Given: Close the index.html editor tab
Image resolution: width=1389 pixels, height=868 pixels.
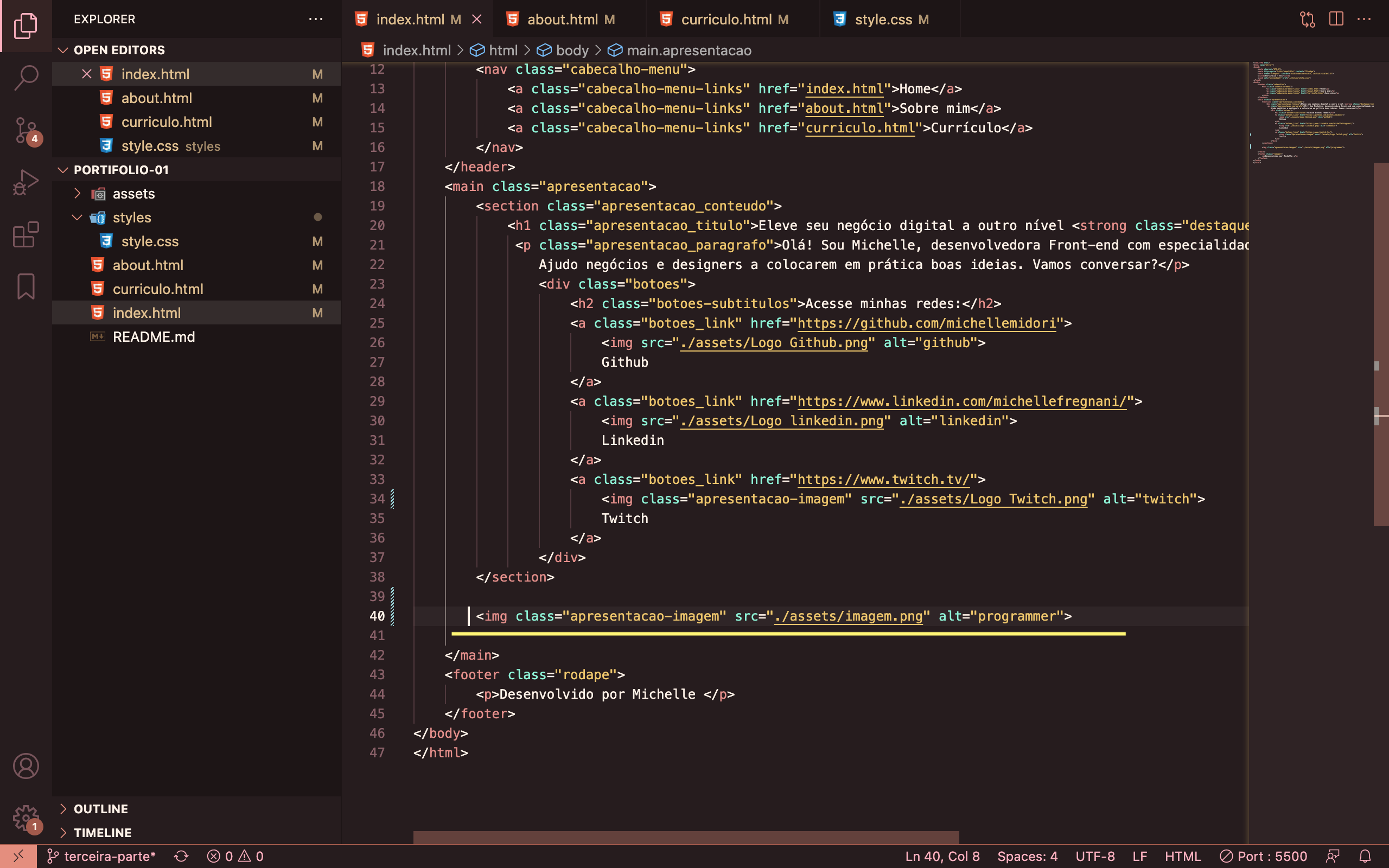Looking at the screenshot, I should (476, 20).
